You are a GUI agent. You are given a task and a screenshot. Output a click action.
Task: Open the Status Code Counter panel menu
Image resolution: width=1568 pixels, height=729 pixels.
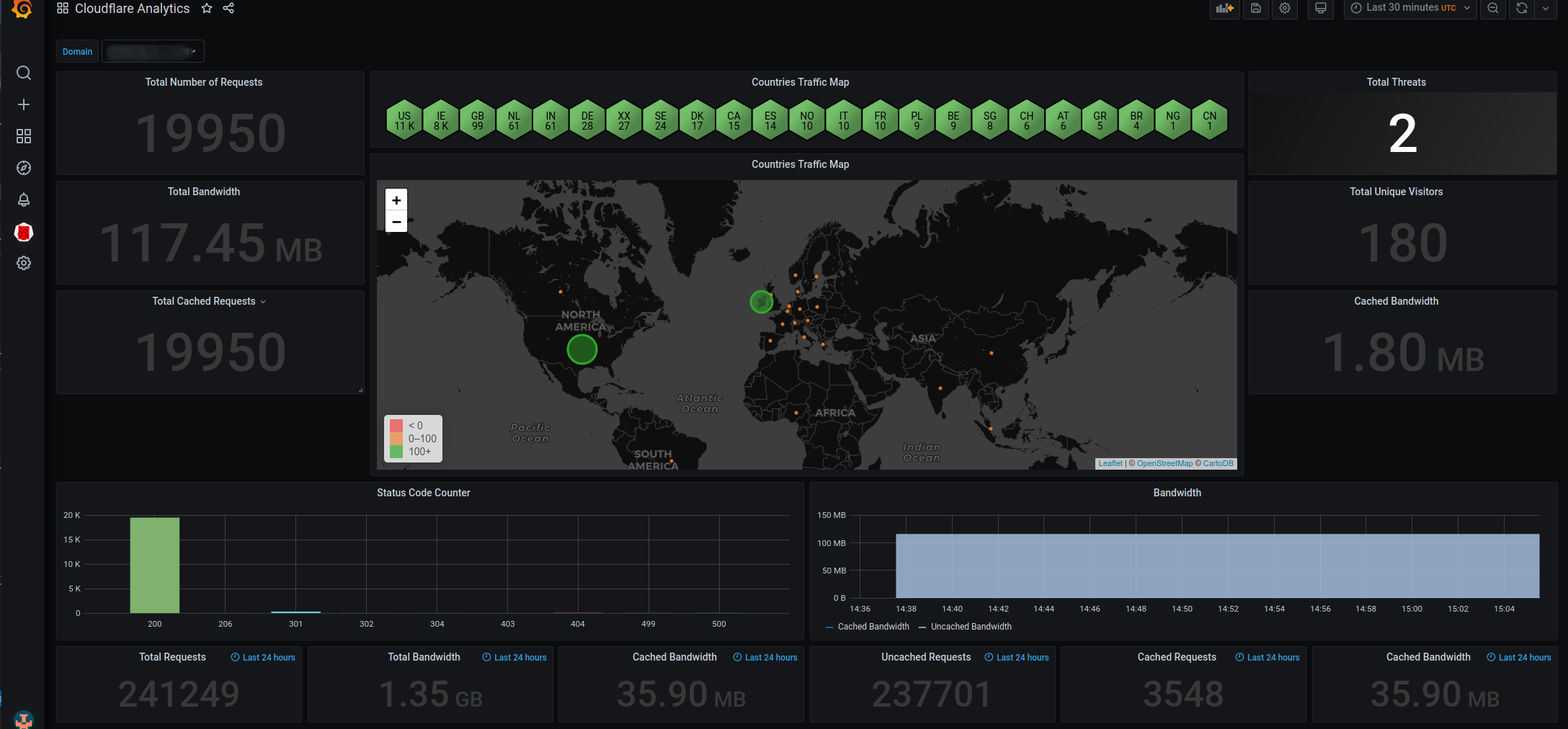[424, 493]
